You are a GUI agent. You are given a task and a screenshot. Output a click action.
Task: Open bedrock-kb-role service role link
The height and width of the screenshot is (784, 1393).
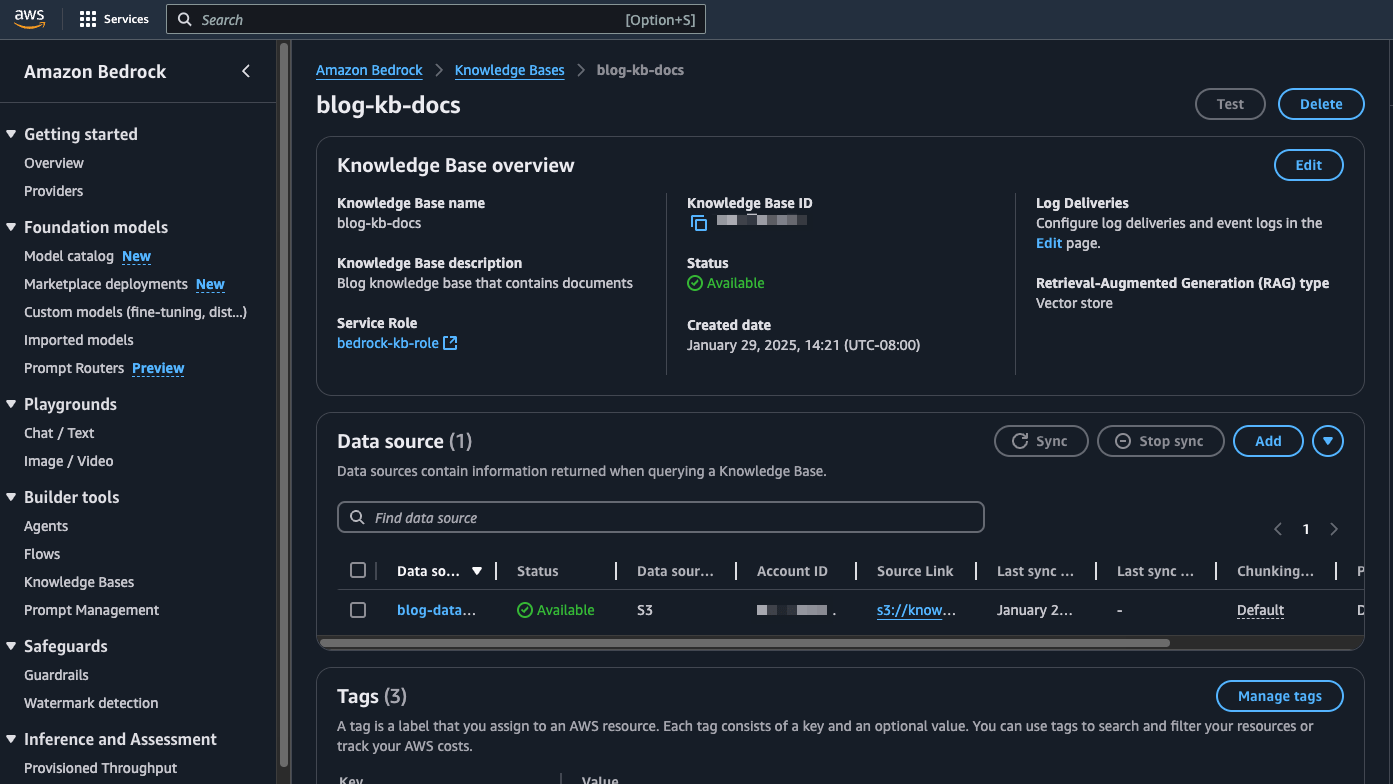coord(388,343)
